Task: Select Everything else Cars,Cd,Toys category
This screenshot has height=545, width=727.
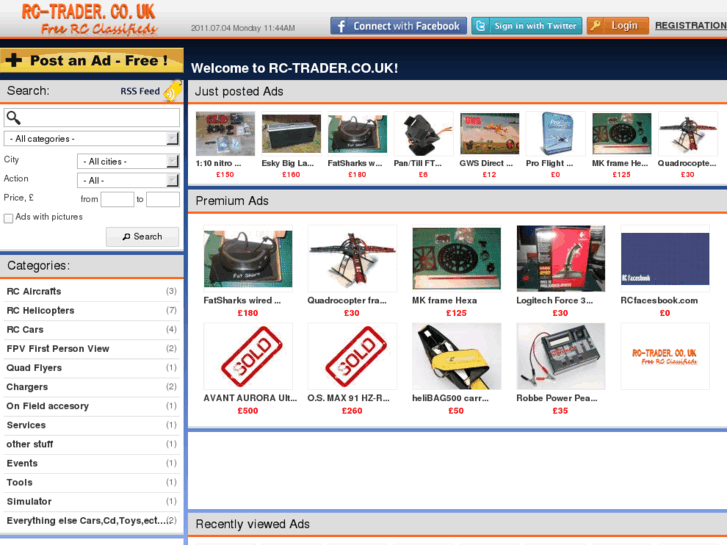Action: [91, 520]
